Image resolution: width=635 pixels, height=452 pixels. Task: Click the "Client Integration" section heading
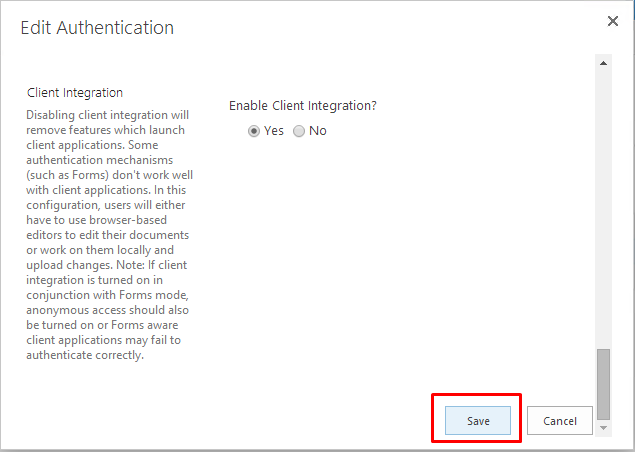pyautogui.click(x=75, y=93)
